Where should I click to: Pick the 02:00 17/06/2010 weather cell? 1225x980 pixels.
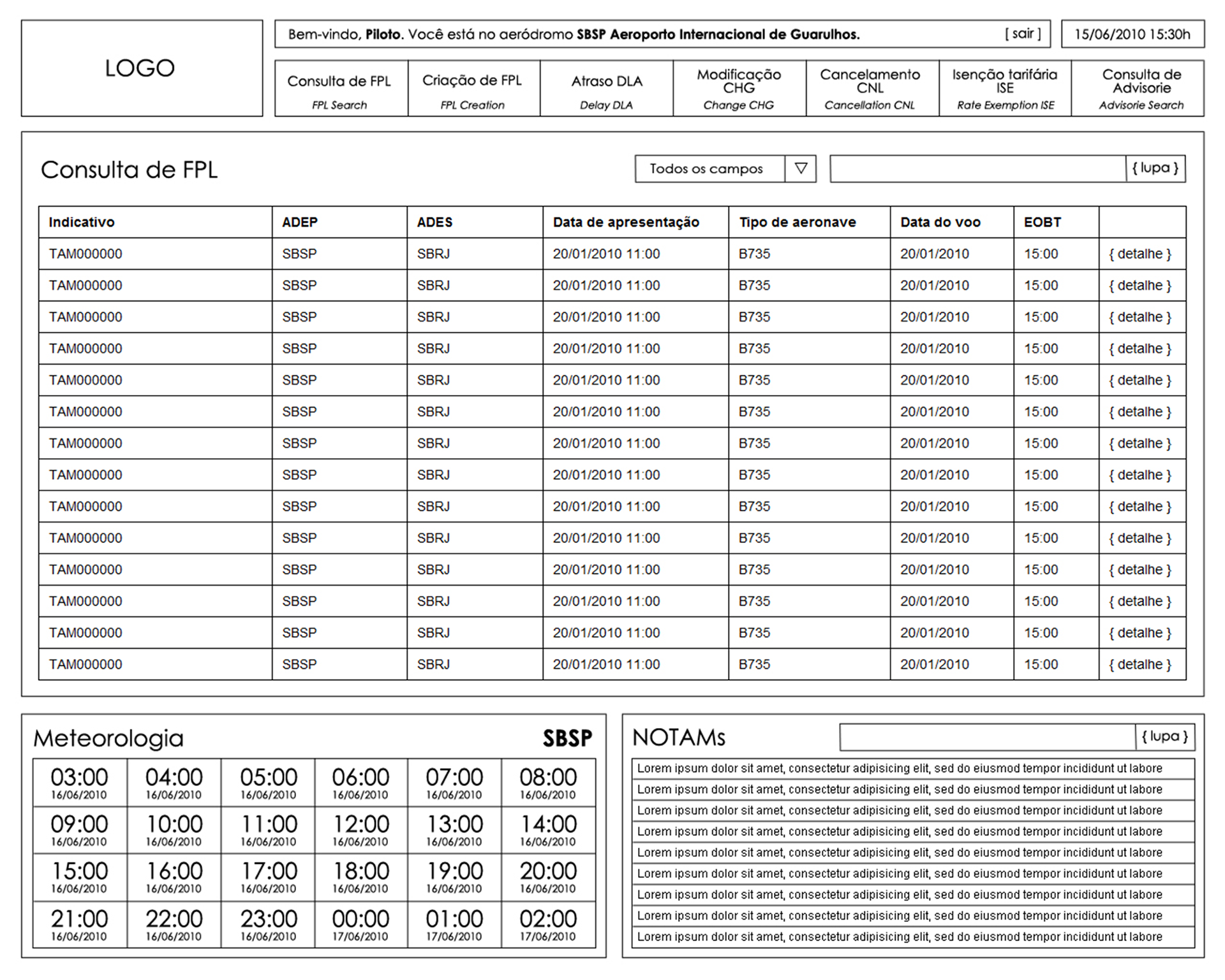click(x=548, y=924)
